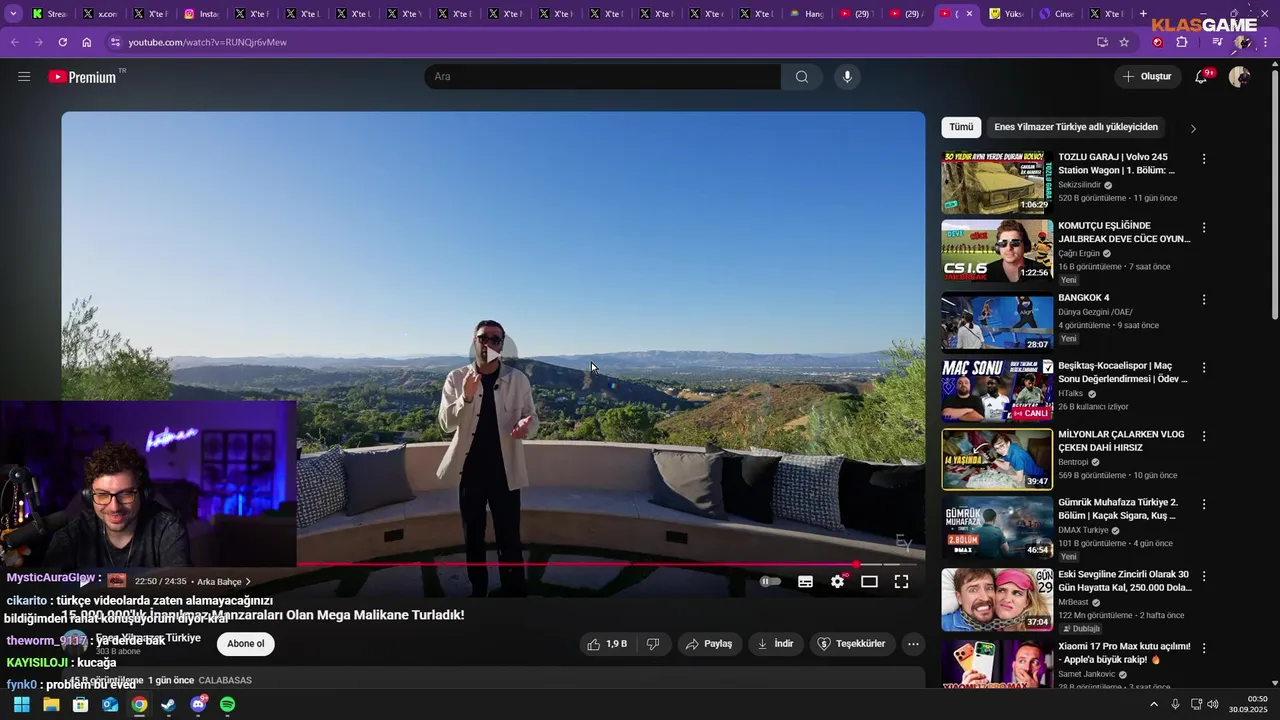Start voice search with the microphone icon
The image size is (1280, 720).
(x=847, y=77)
